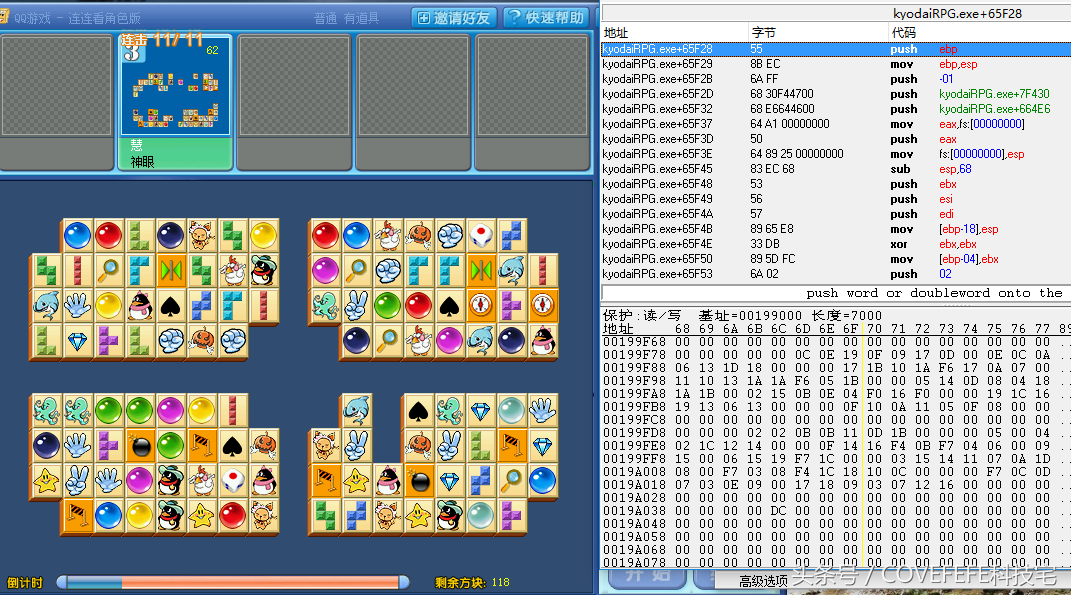Click the hat penguin tile beside the rooster's red bar
The width and height of the screenshot is (1071, 595).
click(x=264, y=271)
